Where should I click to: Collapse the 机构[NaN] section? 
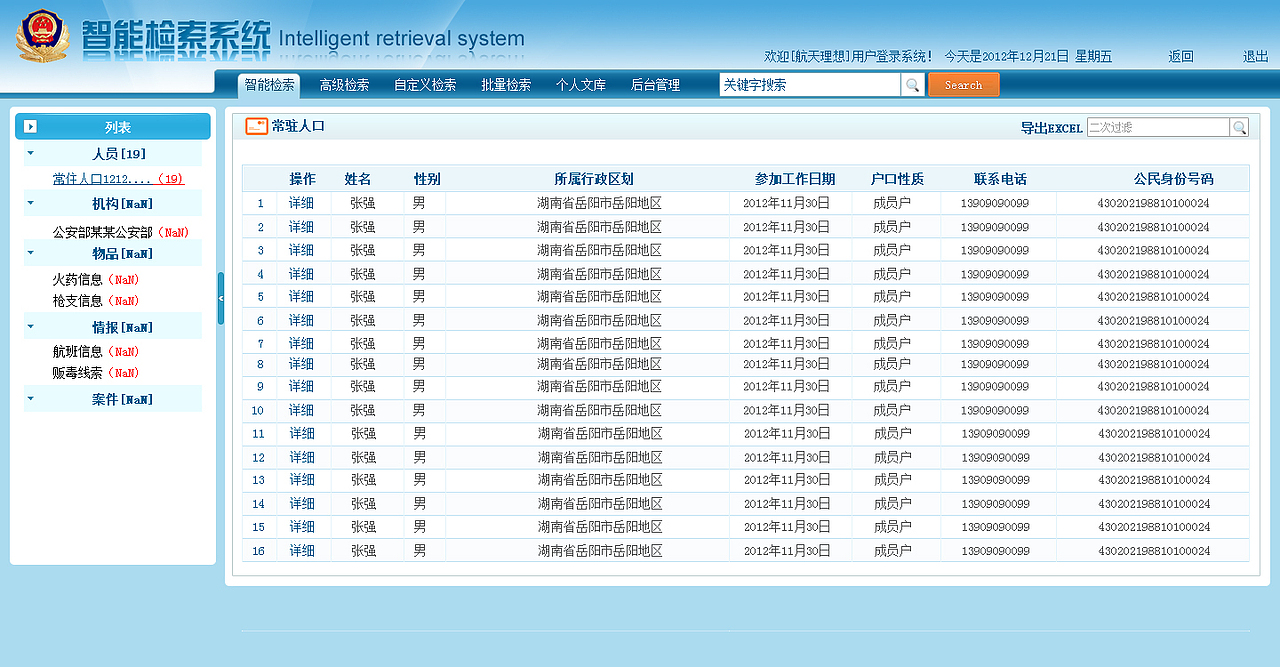pyautogui.click(x=31, y=203)
